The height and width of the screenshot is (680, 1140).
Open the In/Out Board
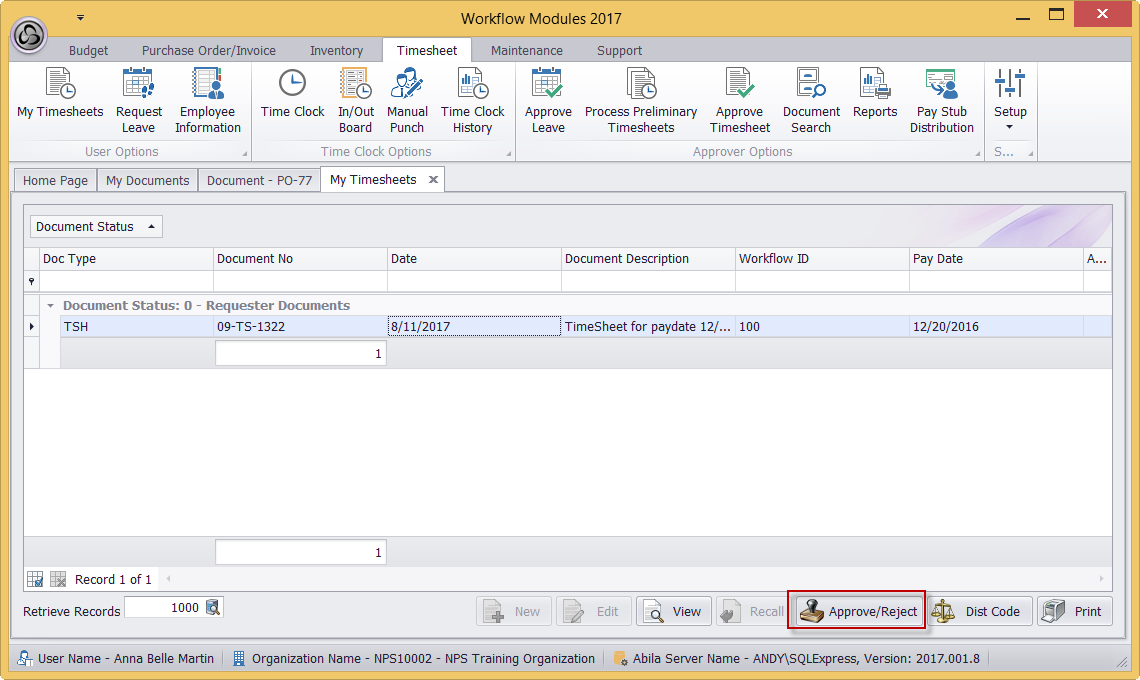coord(355,100)
